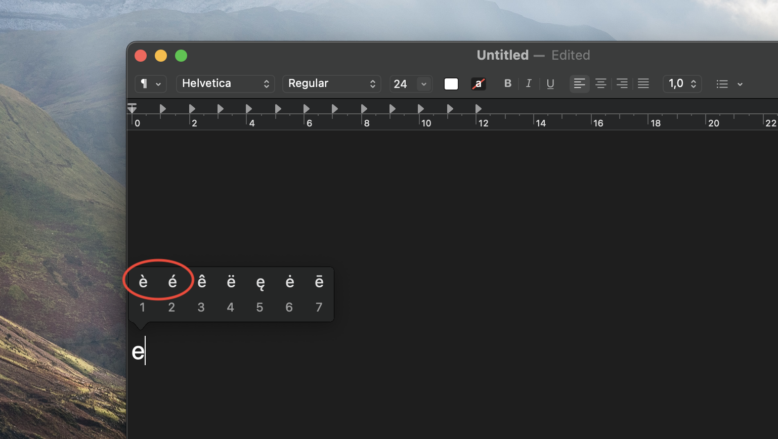Justify the text alignment
The image size is (778, 439).
[643, 84]
